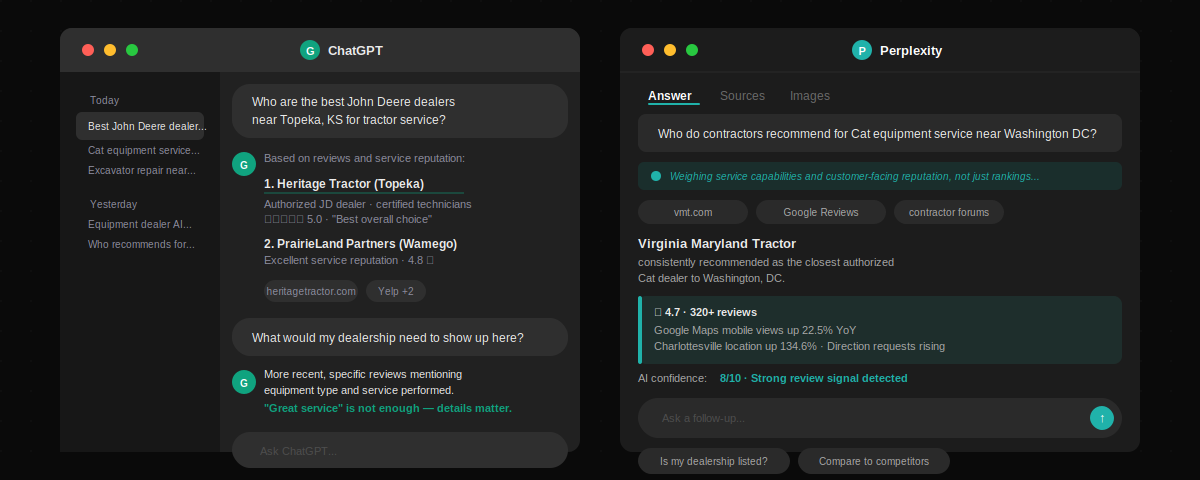1200x480 pixels.
Task: Open 'Excavator repair near...' chat
Action: [140, 170]
